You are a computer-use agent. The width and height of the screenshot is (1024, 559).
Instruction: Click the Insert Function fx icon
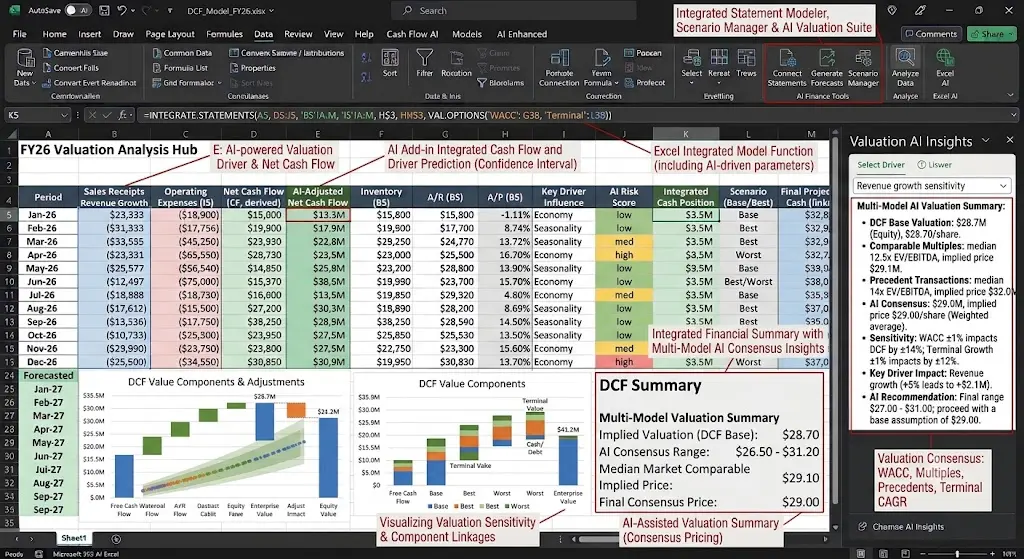coord(123,116)
